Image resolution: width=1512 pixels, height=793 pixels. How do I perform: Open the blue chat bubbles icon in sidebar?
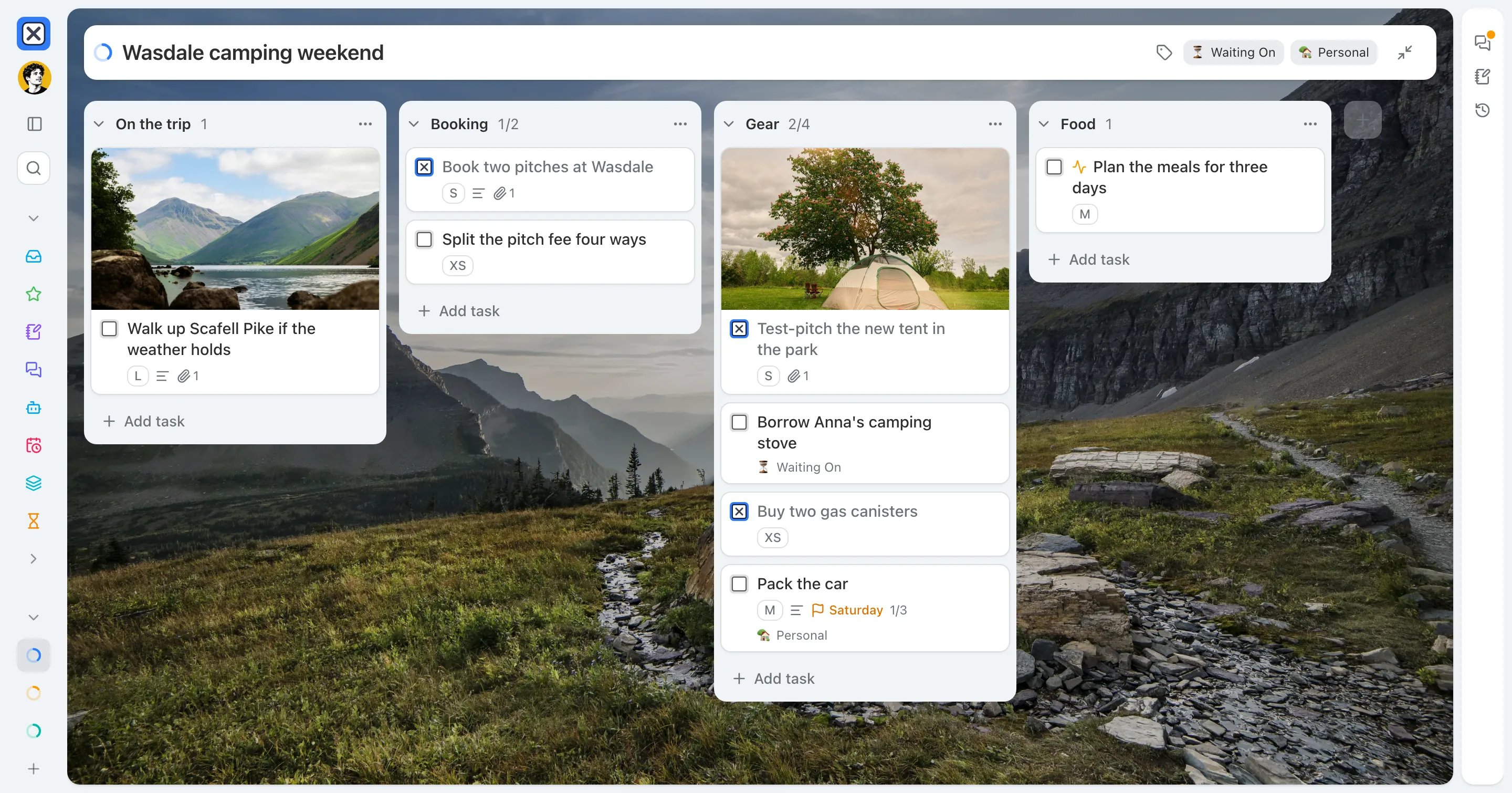(x=34, y=370)
